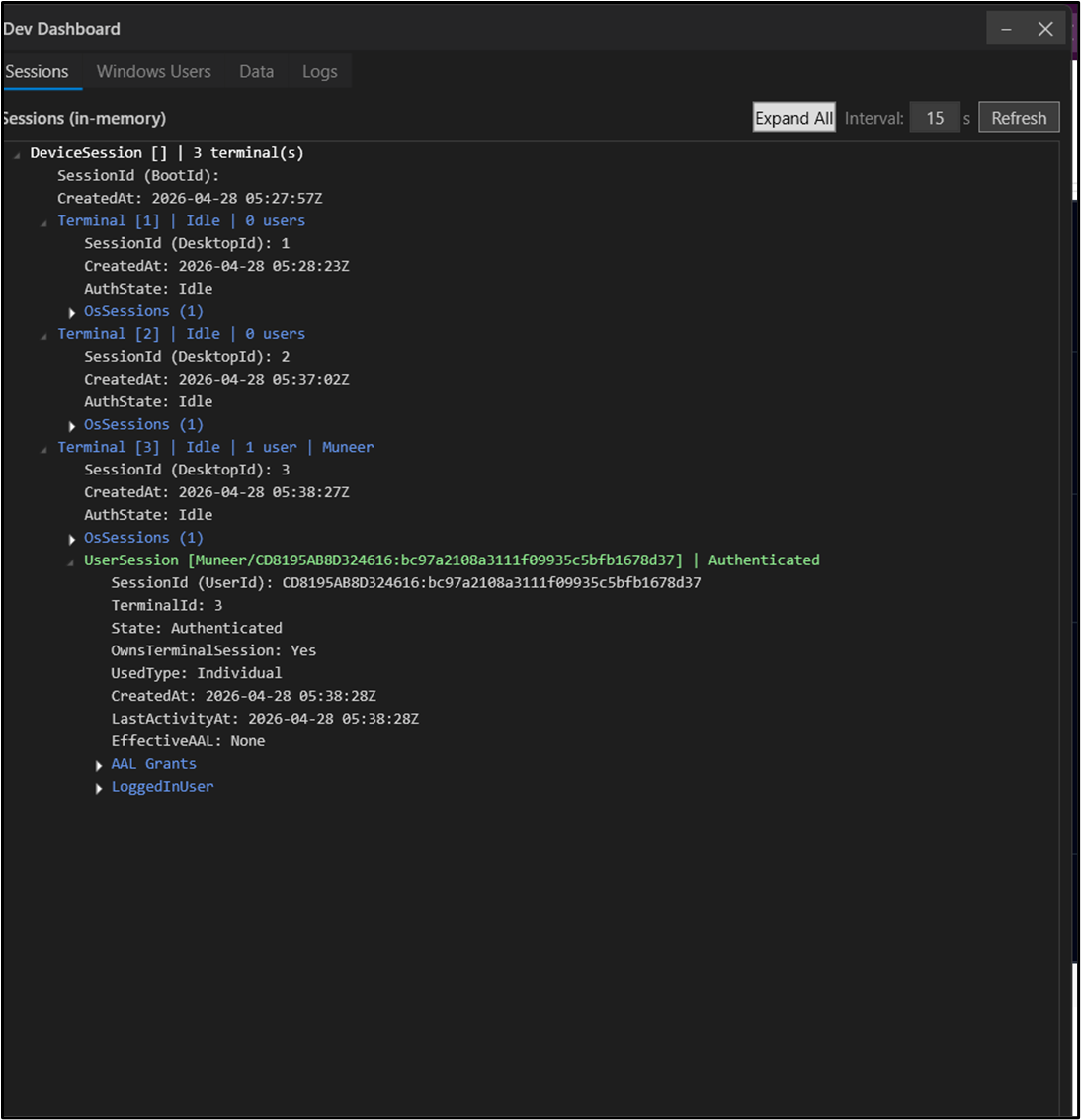Click CreatedAt: 2026-04-28 05:38:27Z row
Viewport: 1081px width, 1120px height.
coord(217,492)
